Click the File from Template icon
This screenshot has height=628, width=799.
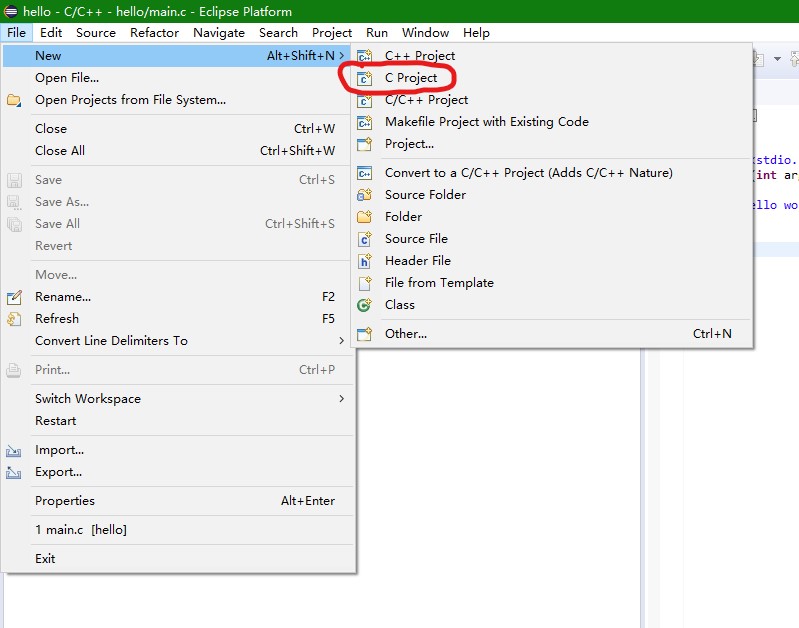[x=364, y=282]
